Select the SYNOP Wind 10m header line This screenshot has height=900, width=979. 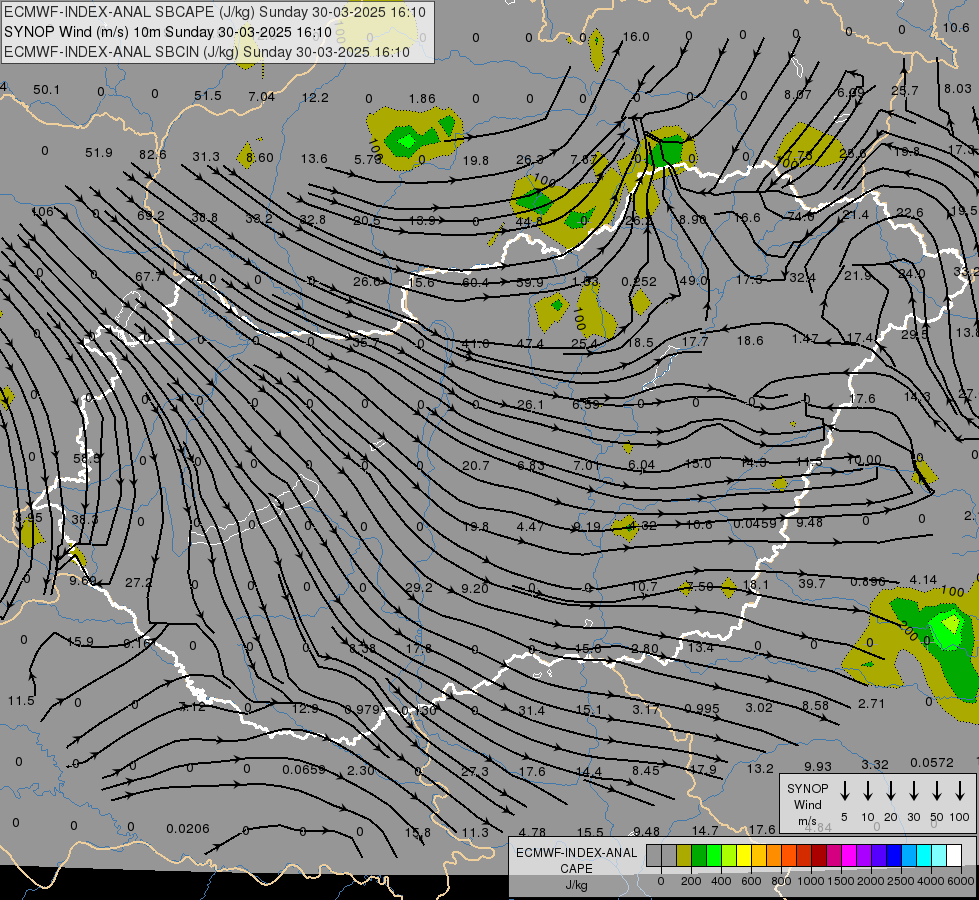point(167,32)
